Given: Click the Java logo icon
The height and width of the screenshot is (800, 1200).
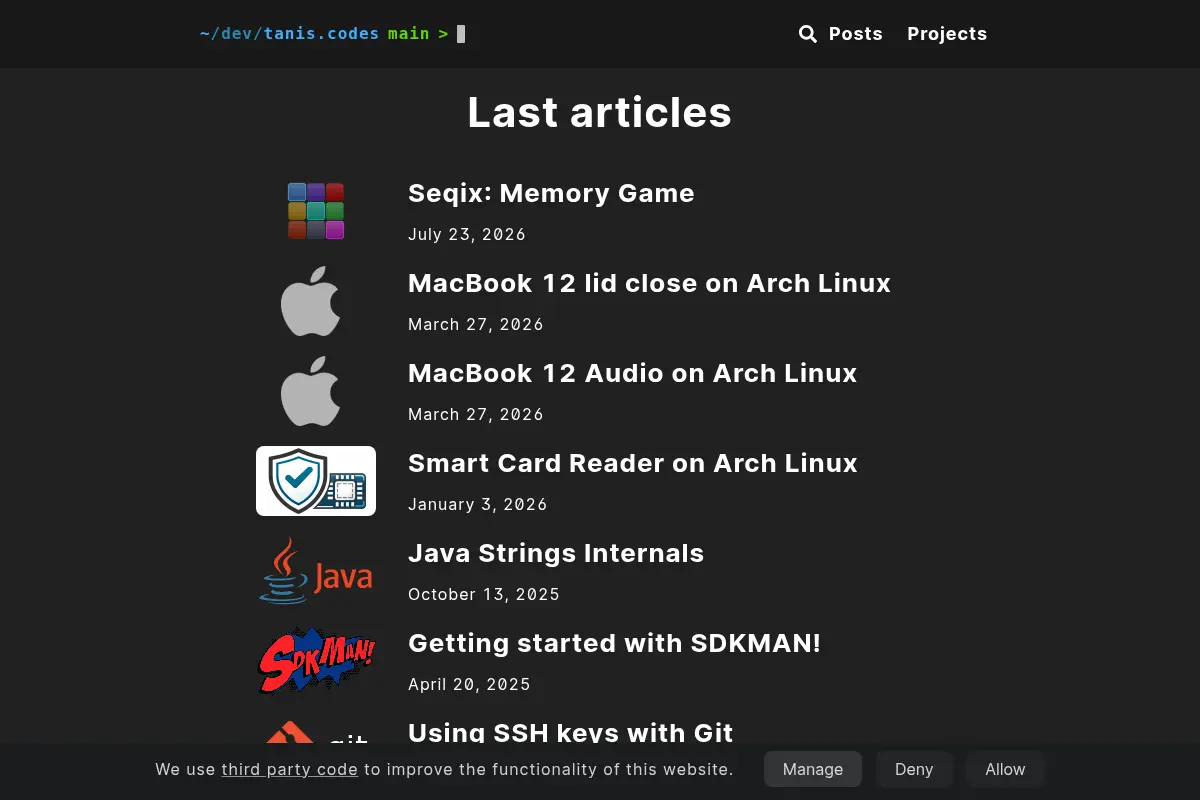Looking at the screenshot, I should [316, 571].
